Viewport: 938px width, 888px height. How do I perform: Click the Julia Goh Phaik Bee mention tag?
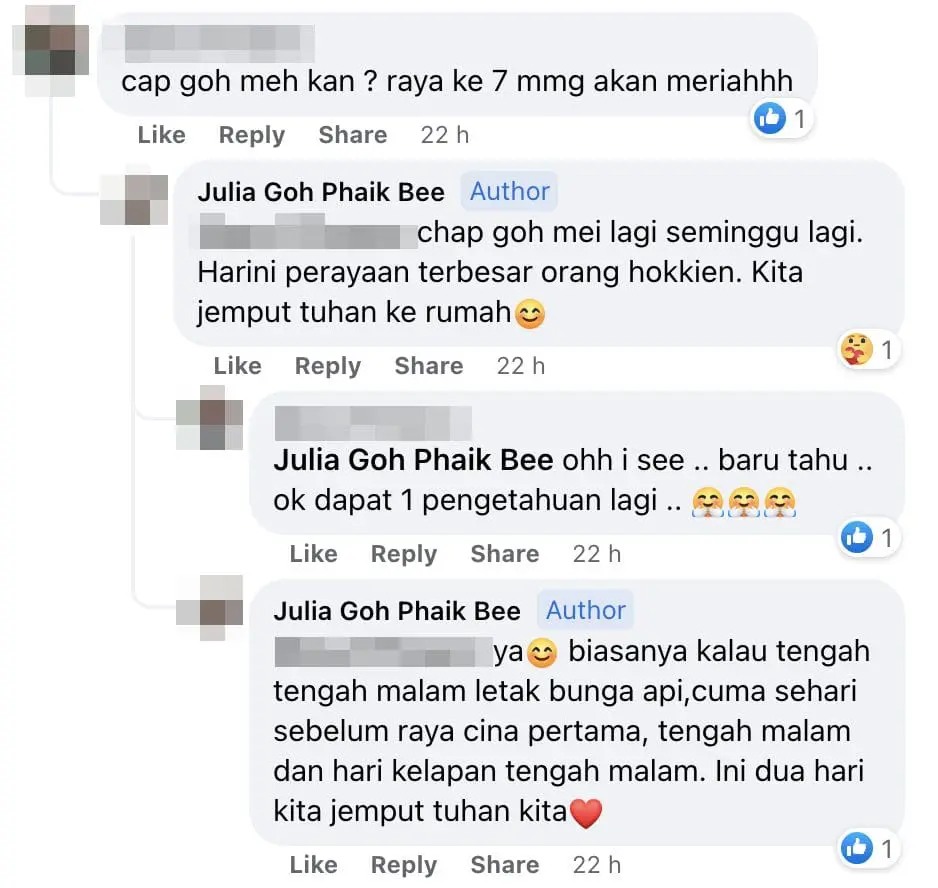pos(413,460)
